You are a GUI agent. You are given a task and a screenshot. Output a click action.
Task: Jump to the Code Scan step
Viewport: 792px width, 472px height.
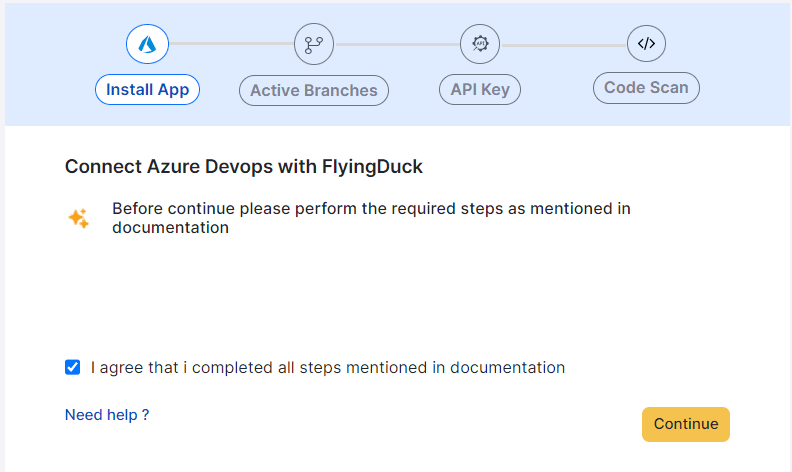tap(646, 88)
